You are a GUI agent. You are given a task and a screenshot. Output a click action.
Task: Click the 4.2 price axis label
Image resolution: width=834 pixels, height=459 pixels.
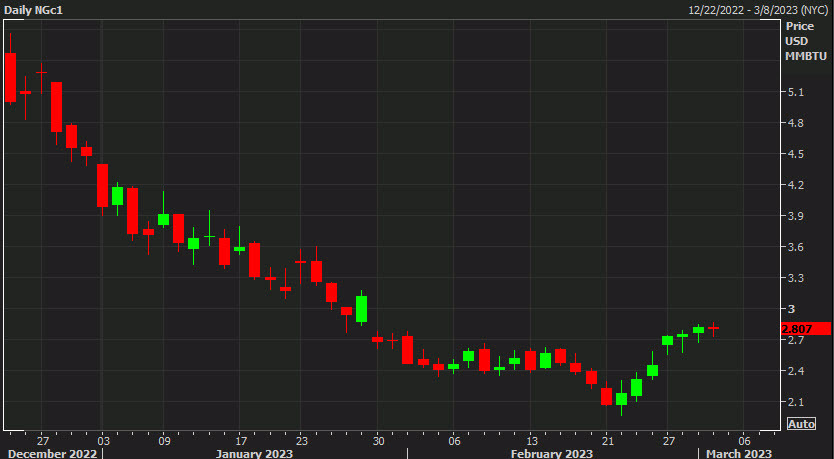[796, 185]
